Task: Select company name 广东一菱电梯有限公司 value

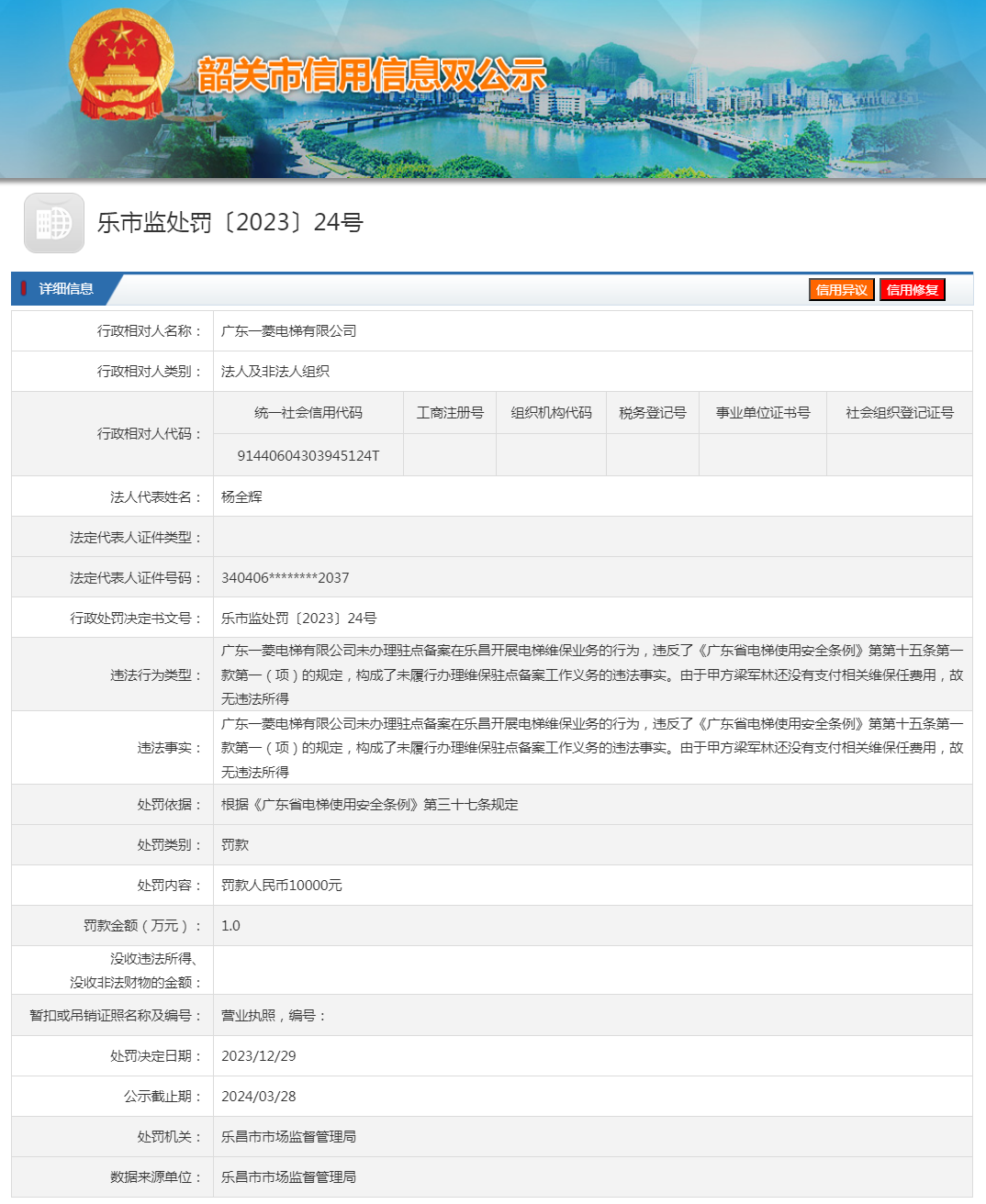Action: 288,331
